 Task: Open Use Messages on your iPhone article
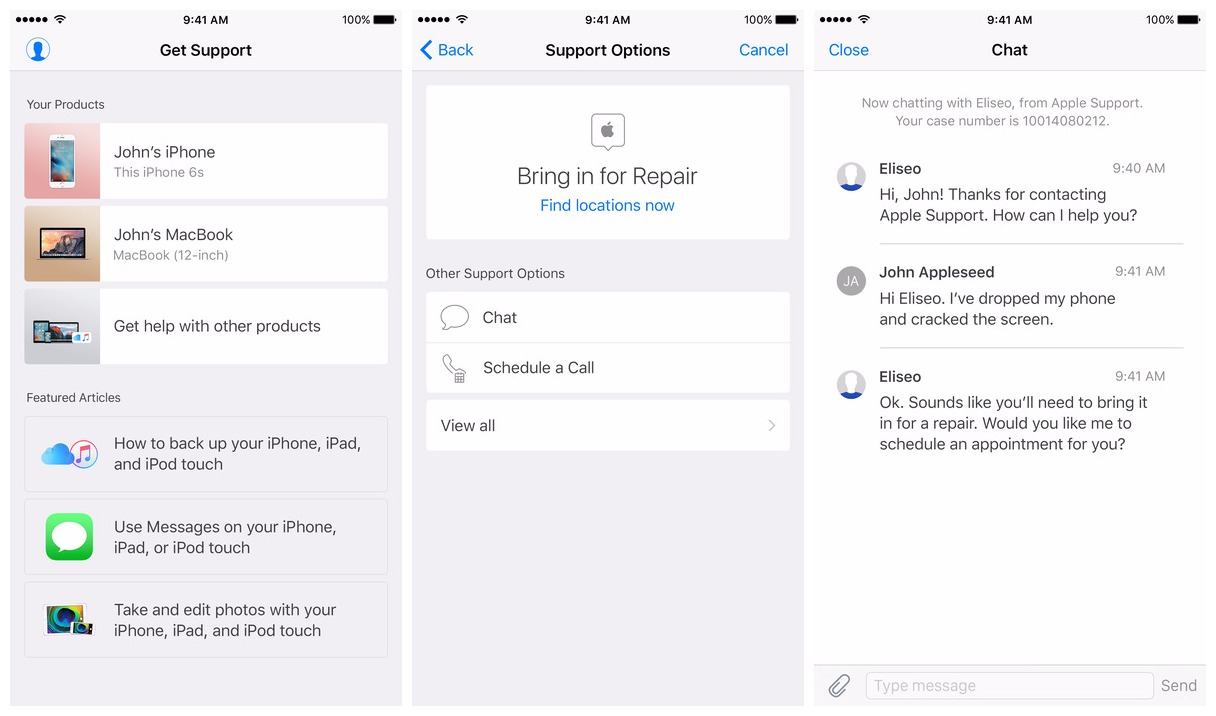tap(206, 537)
